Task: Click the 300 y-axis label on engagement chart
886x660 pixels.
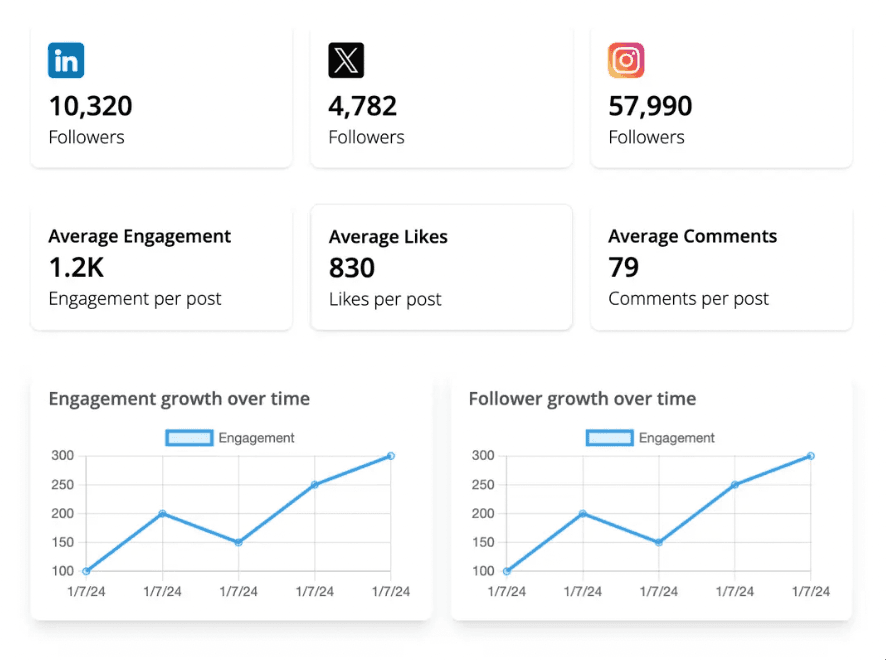Action: [x=63, y=456]
